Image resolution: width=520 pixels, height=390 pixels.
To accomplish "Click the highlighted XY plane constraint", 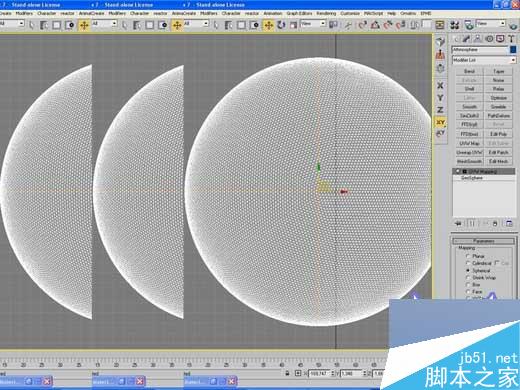I will 440,122.
